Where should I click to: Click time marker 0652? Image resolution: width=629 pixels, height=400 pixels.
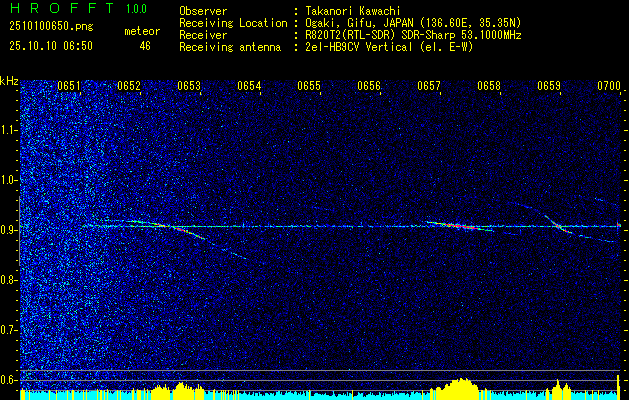click(x=129, y=86)
